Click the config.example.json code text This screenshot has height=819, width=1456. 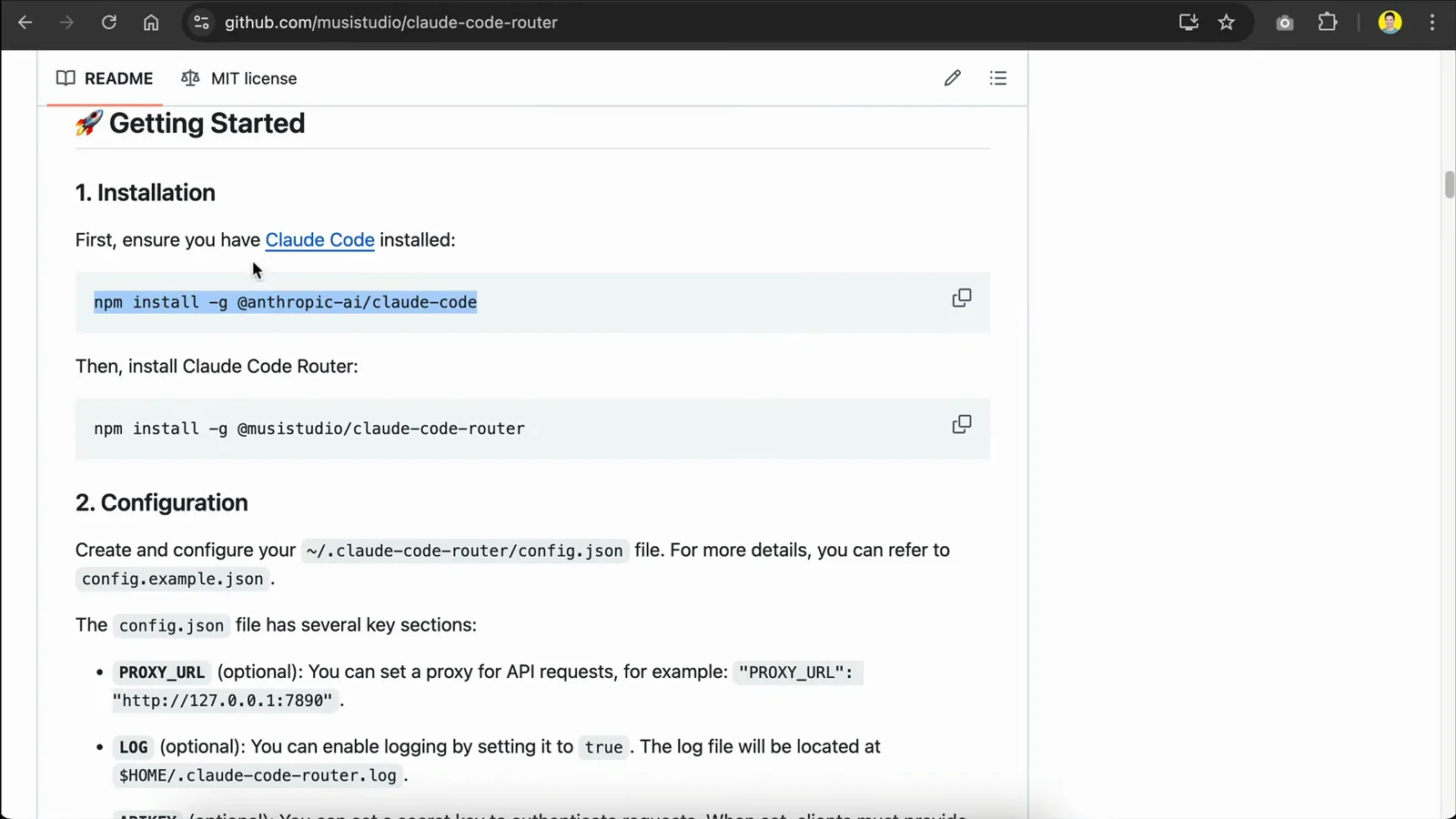[x=173, y=579]
